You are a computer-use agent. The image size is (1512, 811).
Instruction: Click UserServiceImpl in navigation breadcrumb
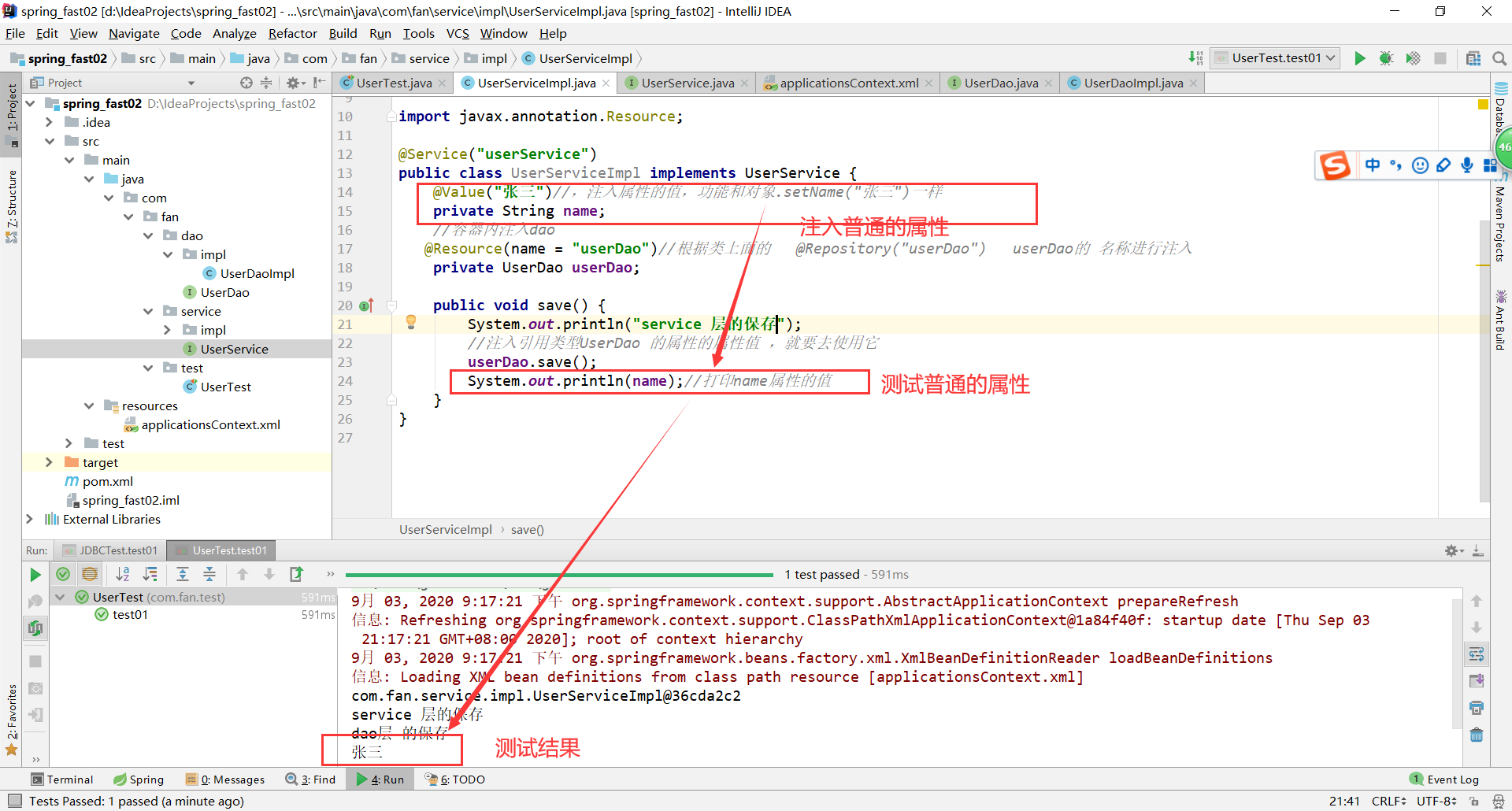(577, 58)
